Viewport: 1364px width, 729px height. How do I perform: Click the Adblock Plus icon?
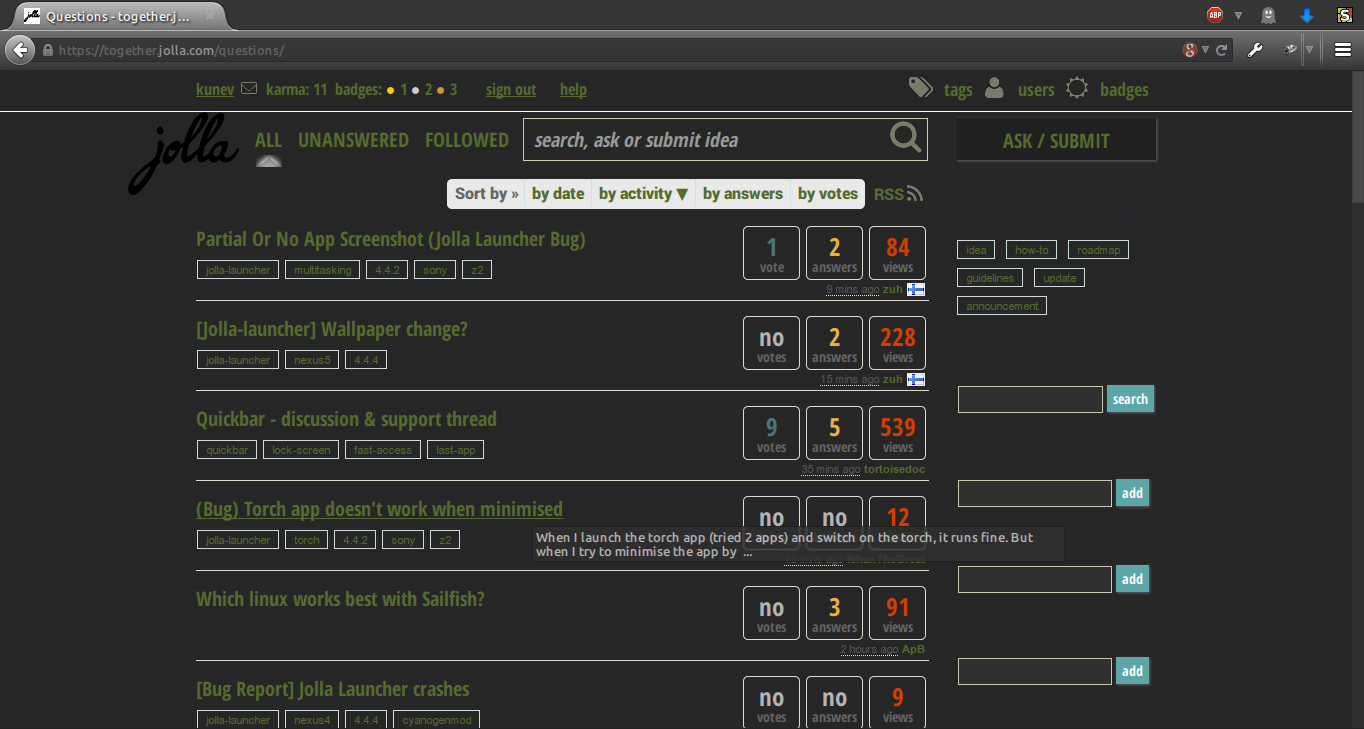(x=1215, y=15)
